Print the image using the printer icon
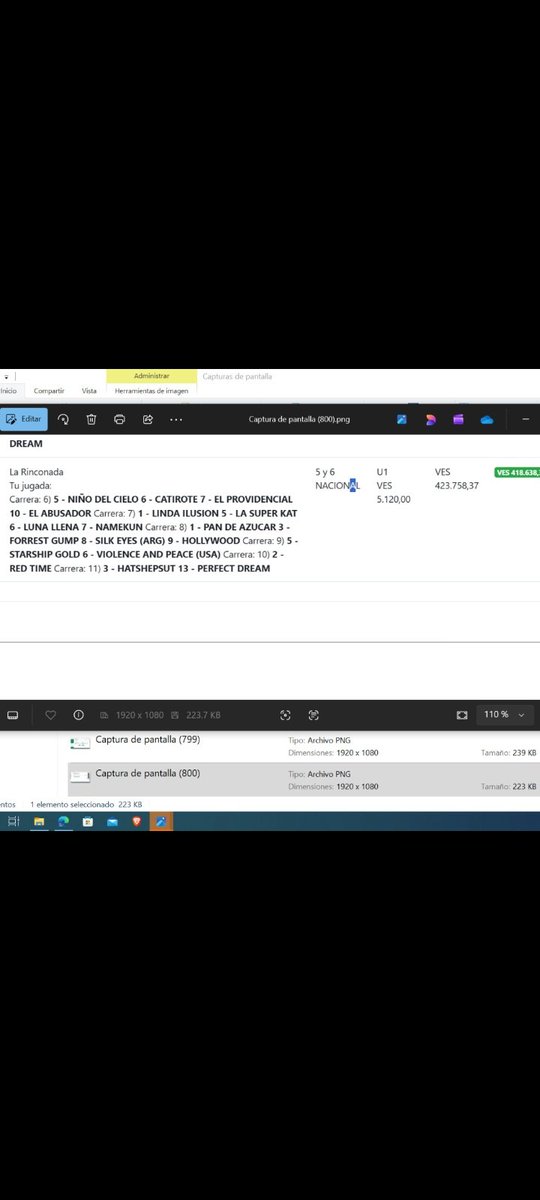 click(x=119, y=419)
